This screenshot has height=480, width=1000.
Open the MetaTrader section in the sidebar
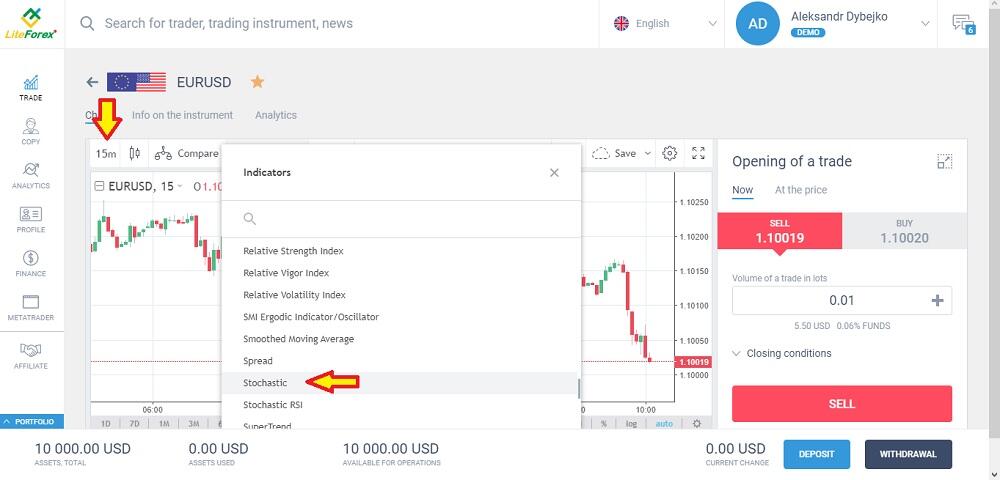(x=31, y=308)
